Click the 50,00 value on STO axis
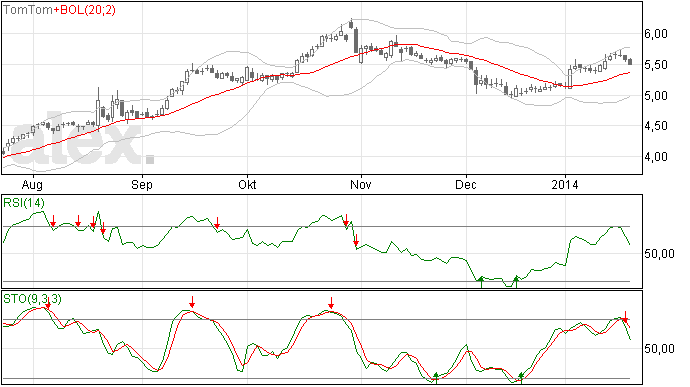 tap(659, 349)
